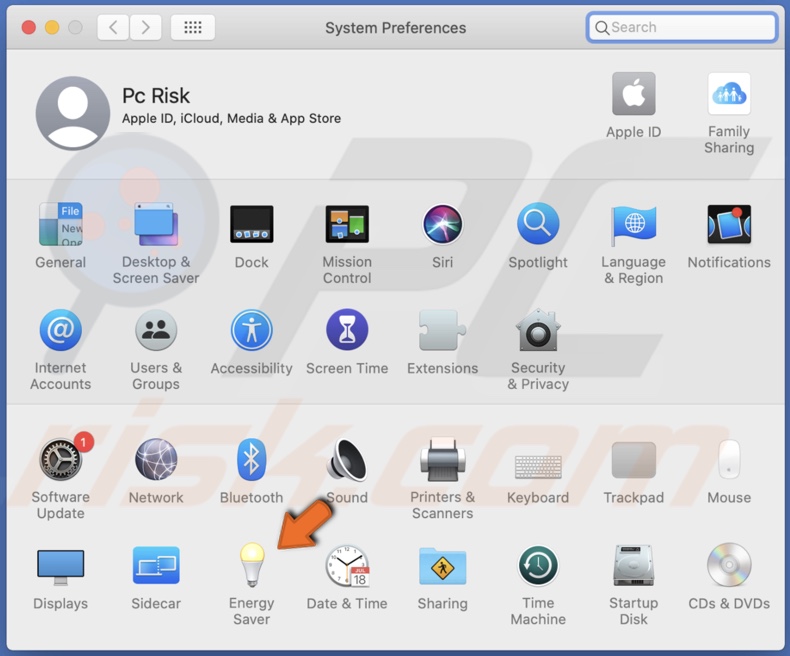Open Software Update pane

[60, 461]
